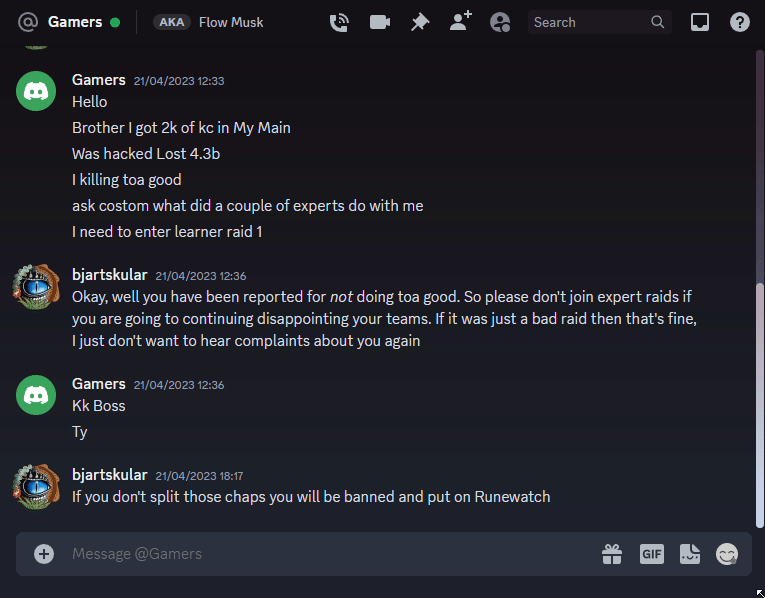Click the plus attachment button

click(x=44, y=554)
